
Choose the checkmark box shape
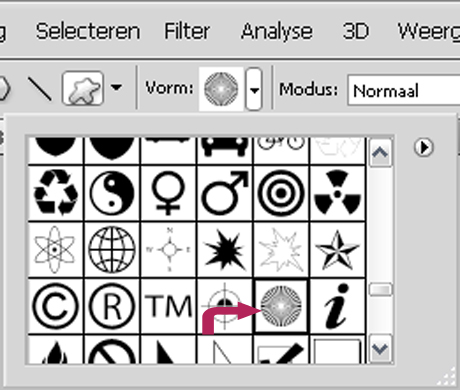click(x=281, y=350)
